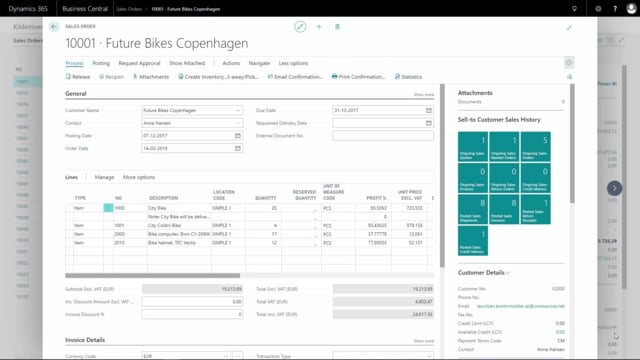640x360 pixels.
Task: Open Statistics from the toolbar
Action: [409, 77]
